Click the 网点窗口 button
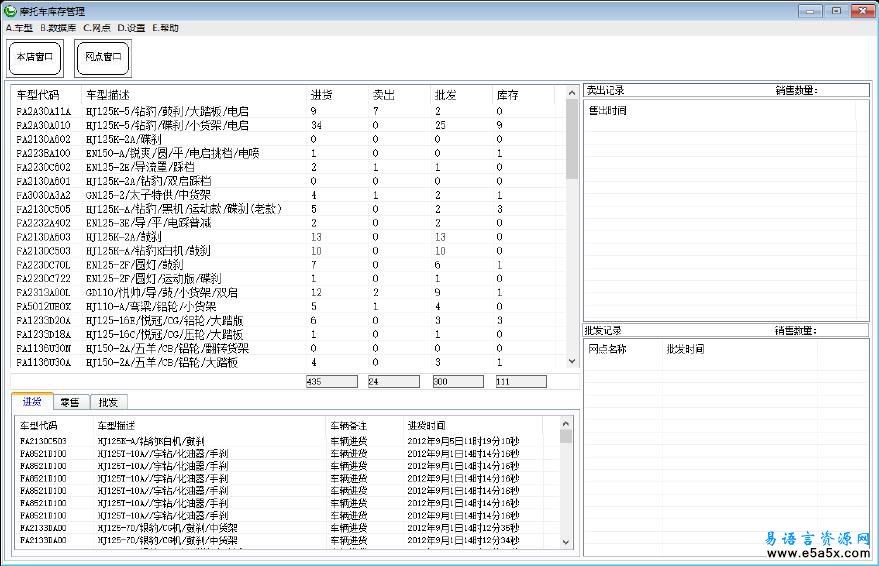 (103, 58)
